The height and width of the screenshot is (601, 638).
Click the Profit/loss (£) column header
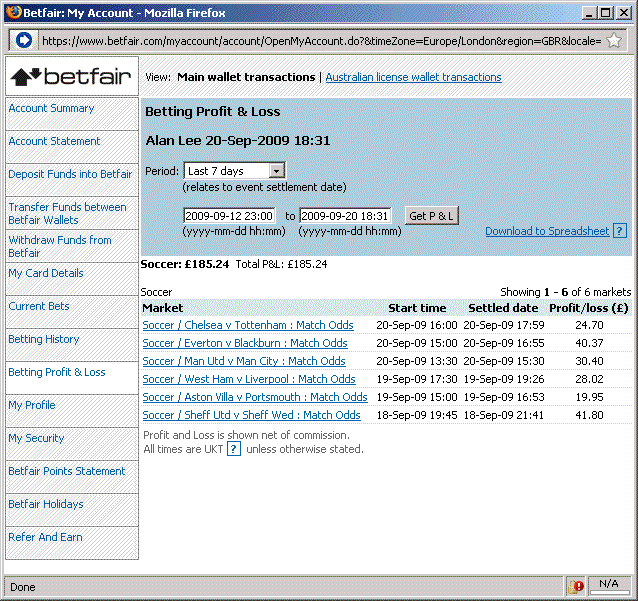(x=589, y=308)
